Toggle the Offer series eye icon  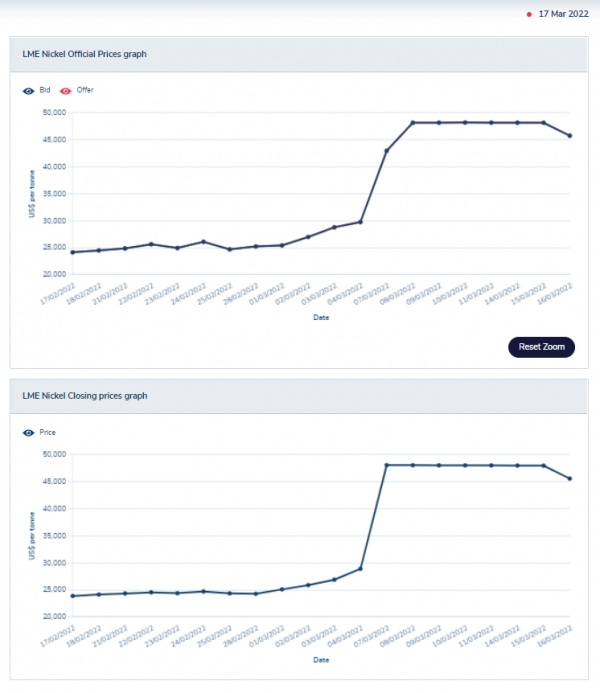point(66,90)
